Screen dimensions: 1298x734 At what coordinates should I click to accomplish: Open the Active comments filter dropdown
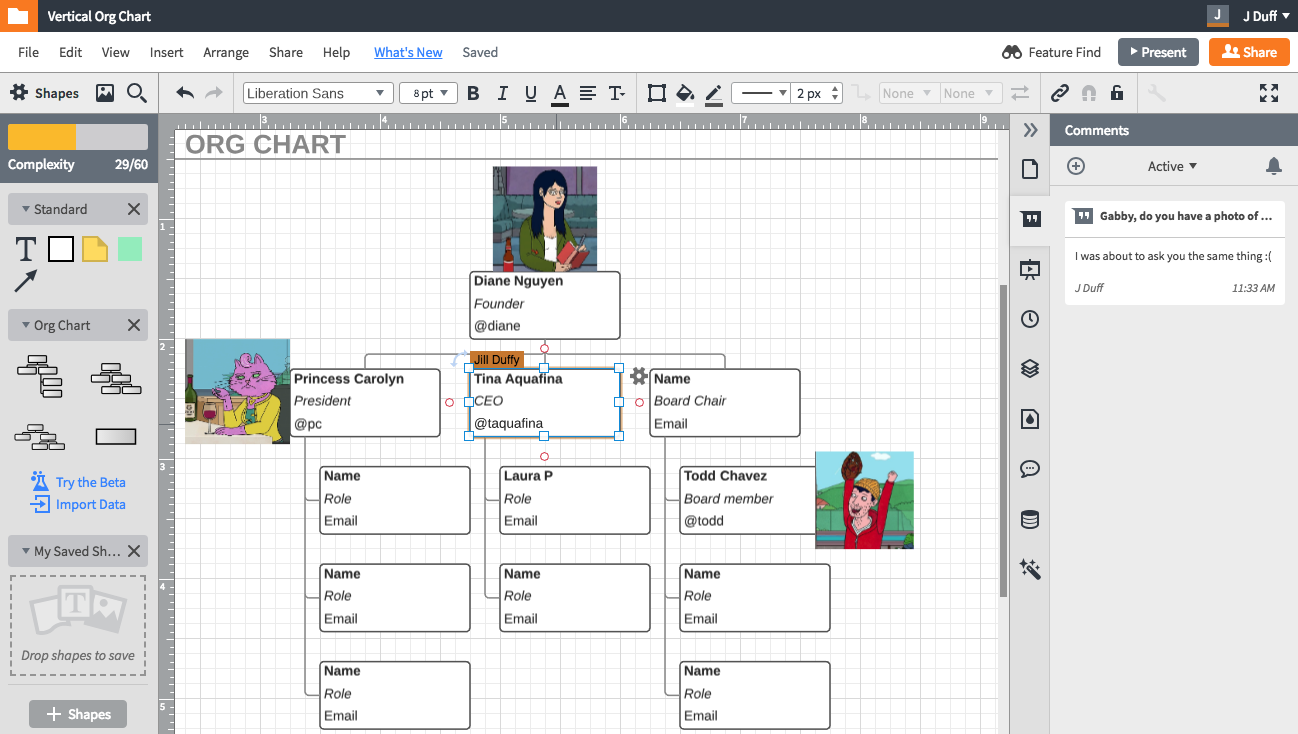1172,166
